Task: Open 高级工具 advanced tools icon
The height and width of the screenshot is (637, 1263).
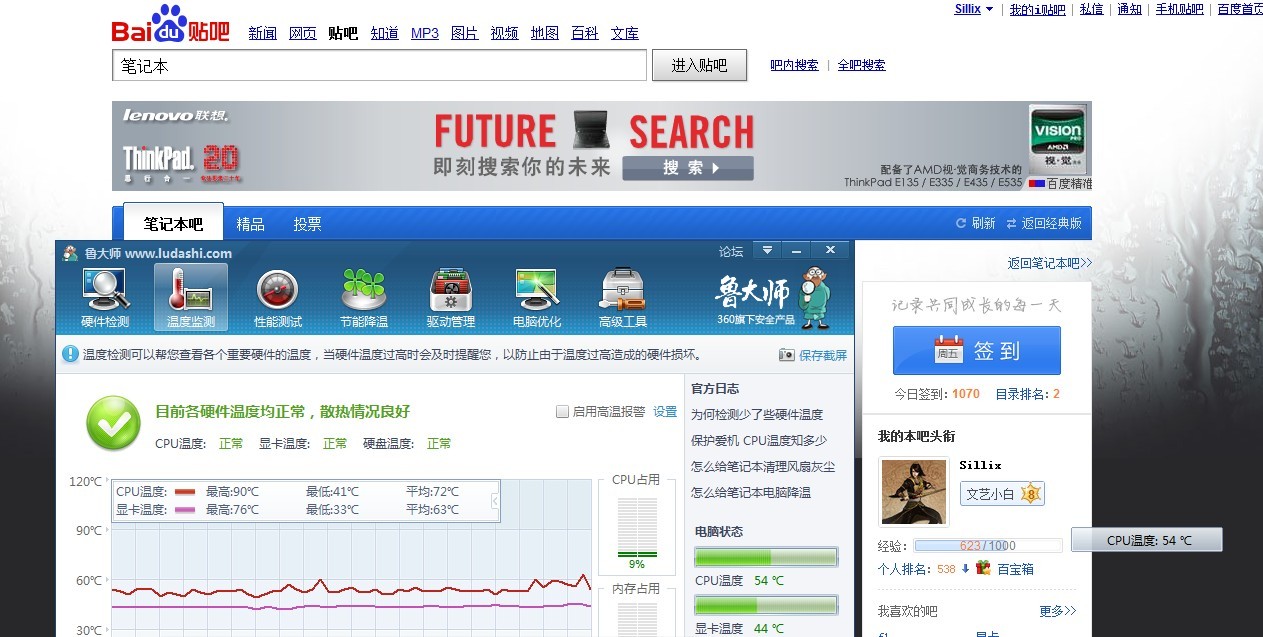Action: click(623, 297)
